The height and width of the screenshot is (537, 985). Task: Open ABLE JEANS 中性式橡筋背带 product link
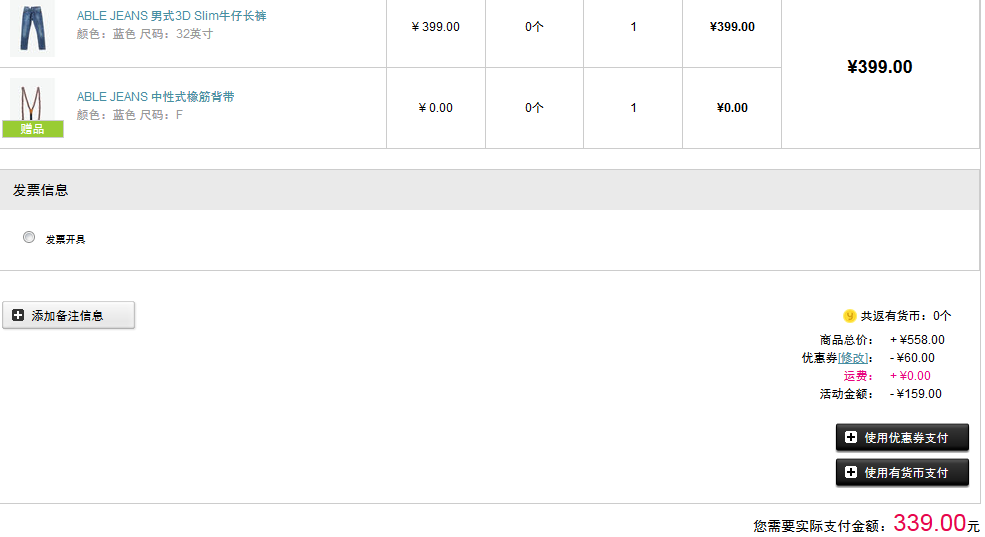[155, 97]
